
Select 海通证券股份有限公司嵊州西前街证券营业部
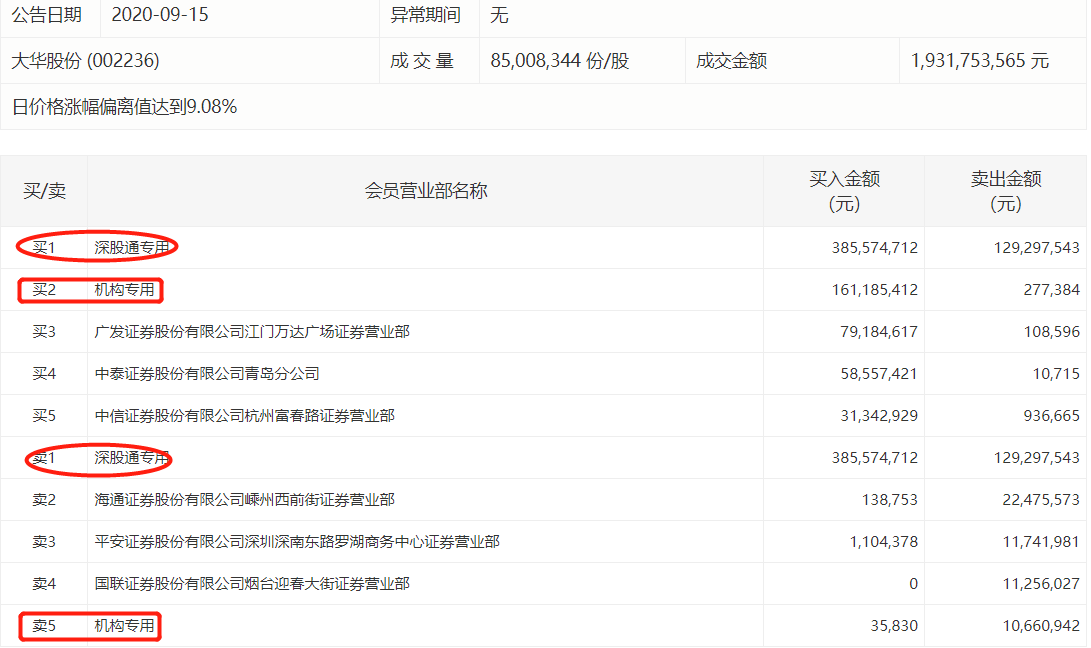[244, 500]
